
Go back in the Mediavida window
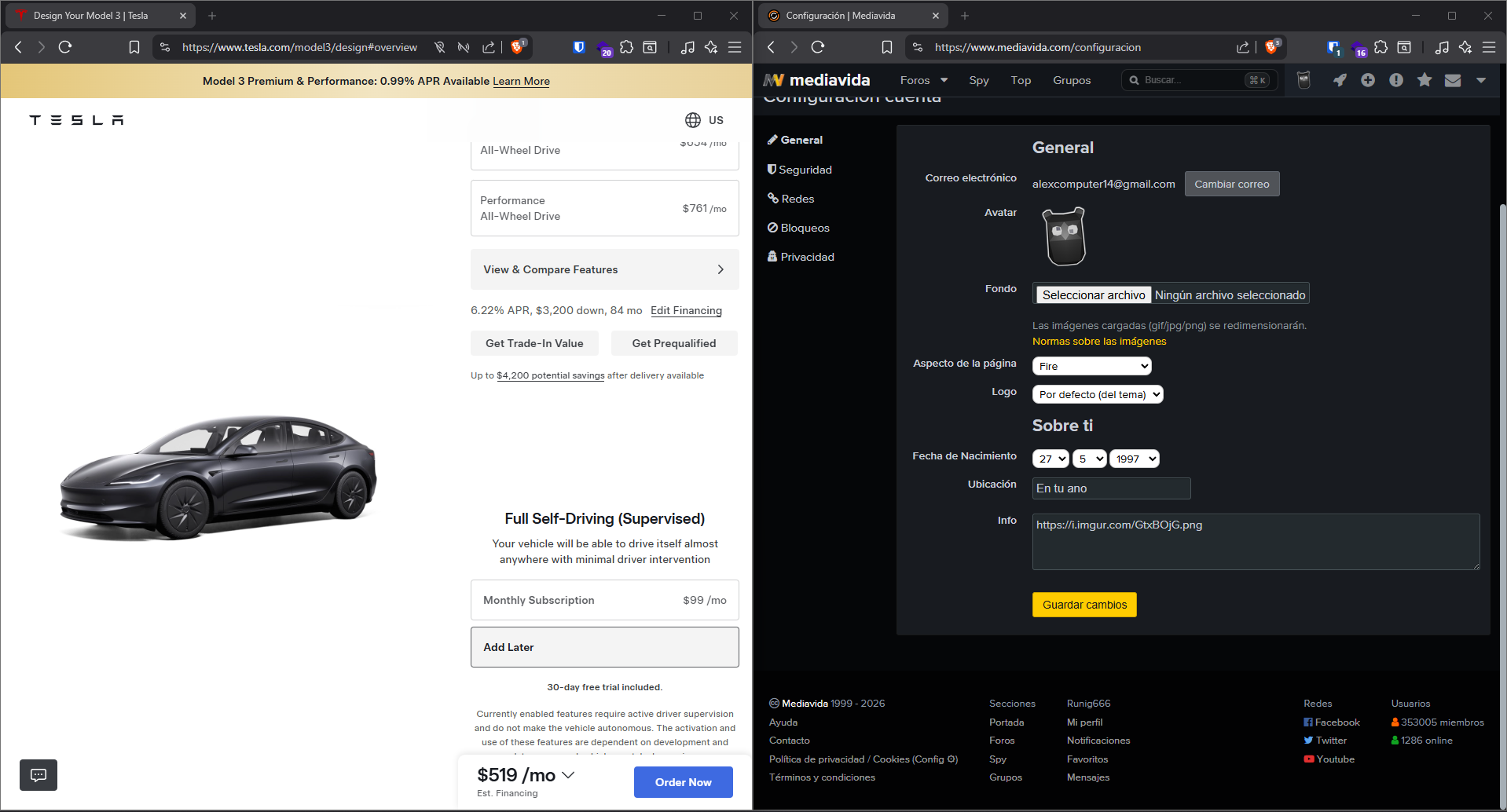click(771, 47)
